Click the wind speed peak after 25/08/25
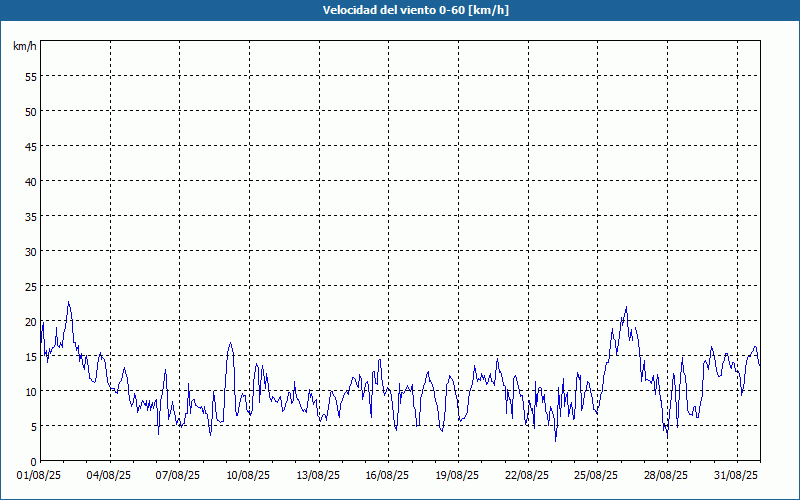 point(626,308)
